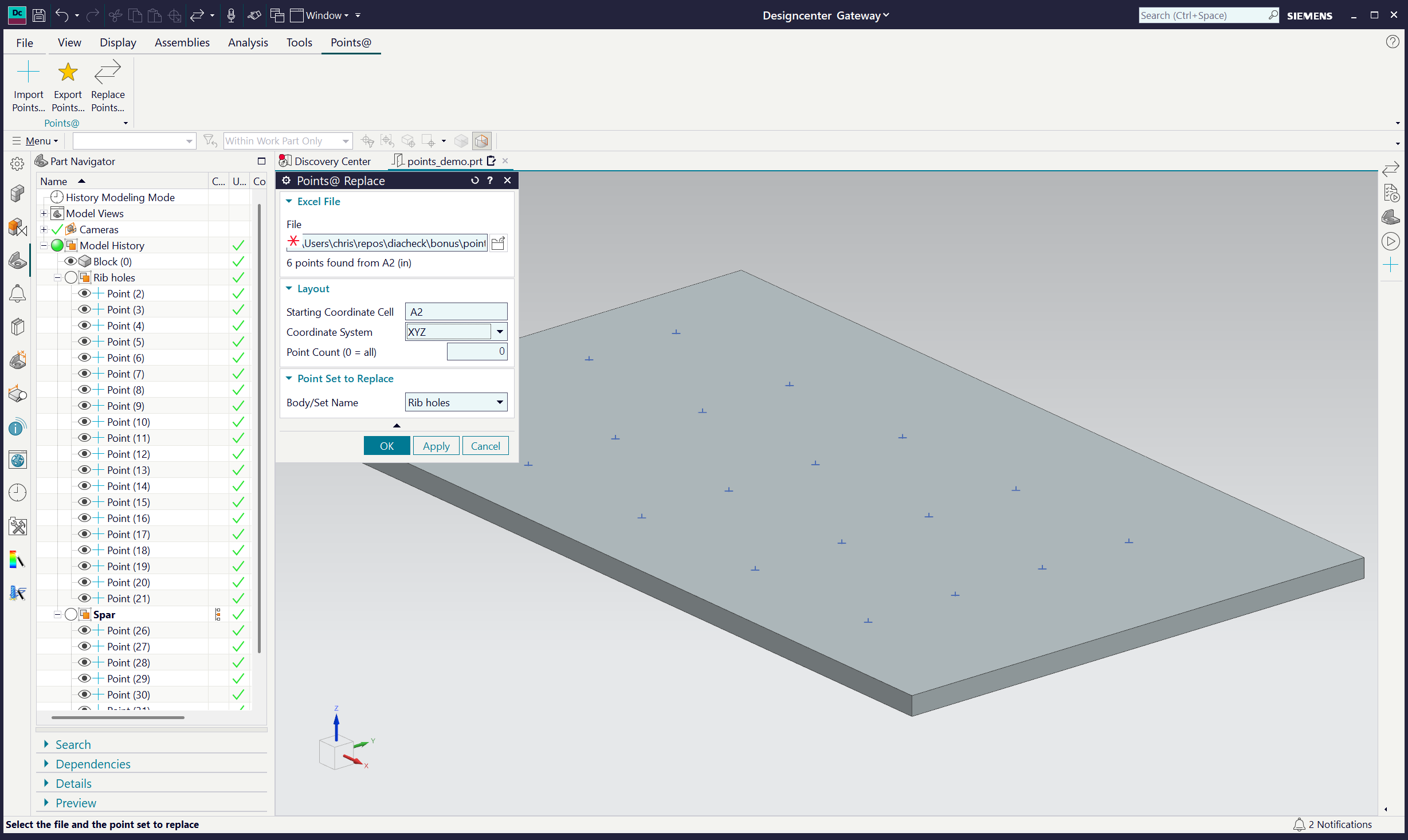Expand the Model Views tree node
Image resolution: width=1408 pixels, height=840 pixels.
point(44,213)
